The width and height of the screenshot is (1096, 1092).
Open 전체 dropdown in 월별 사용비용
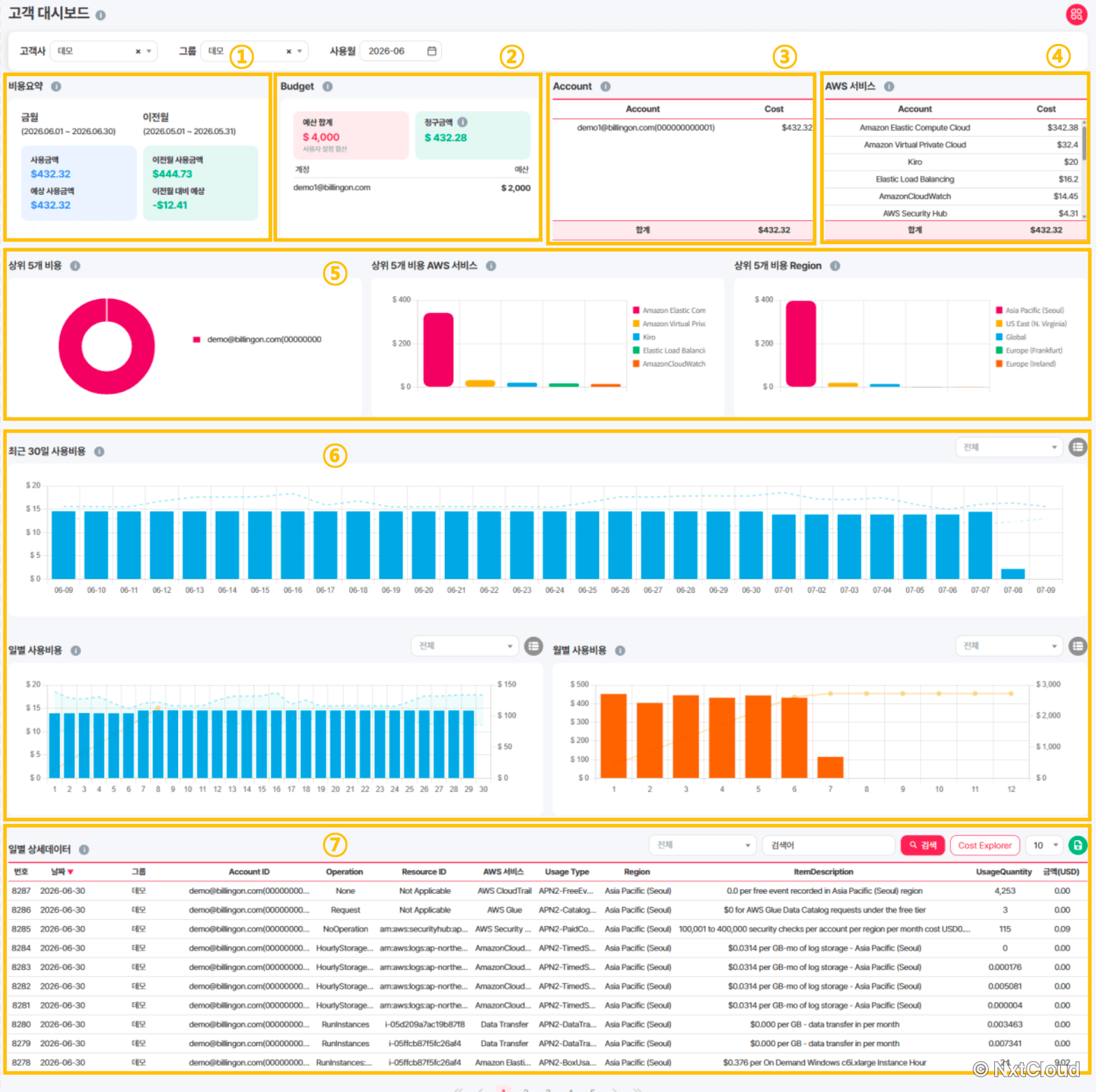click(x=1009, y=646)
